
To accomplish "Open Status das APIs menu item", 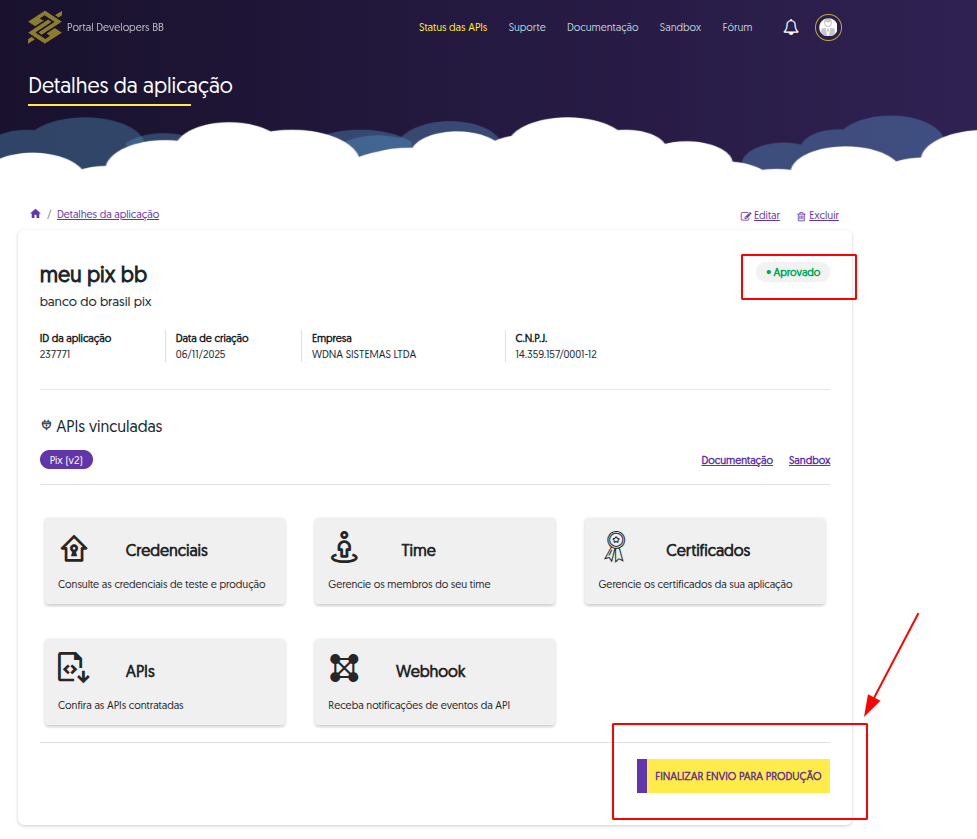I will coord(453,28).
